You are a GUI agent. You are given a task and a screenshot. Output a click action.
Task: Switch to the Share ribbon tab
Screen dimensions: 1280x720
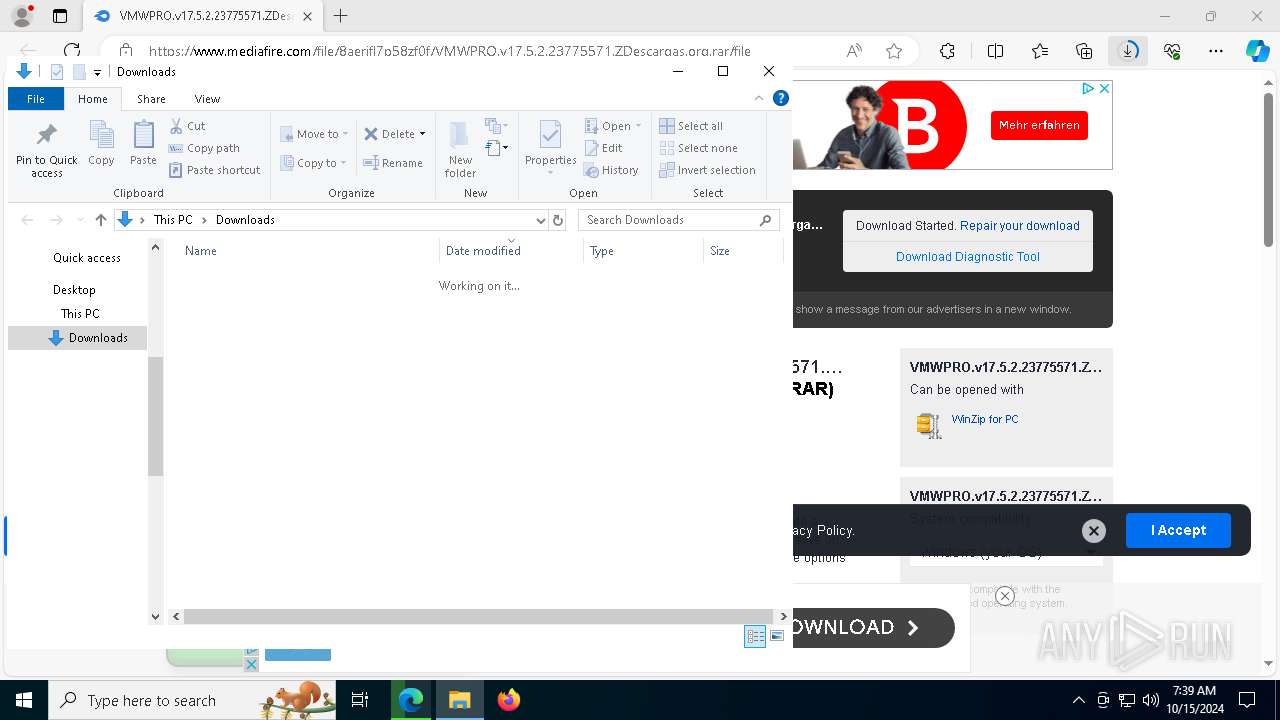click(x=151, y=99)
